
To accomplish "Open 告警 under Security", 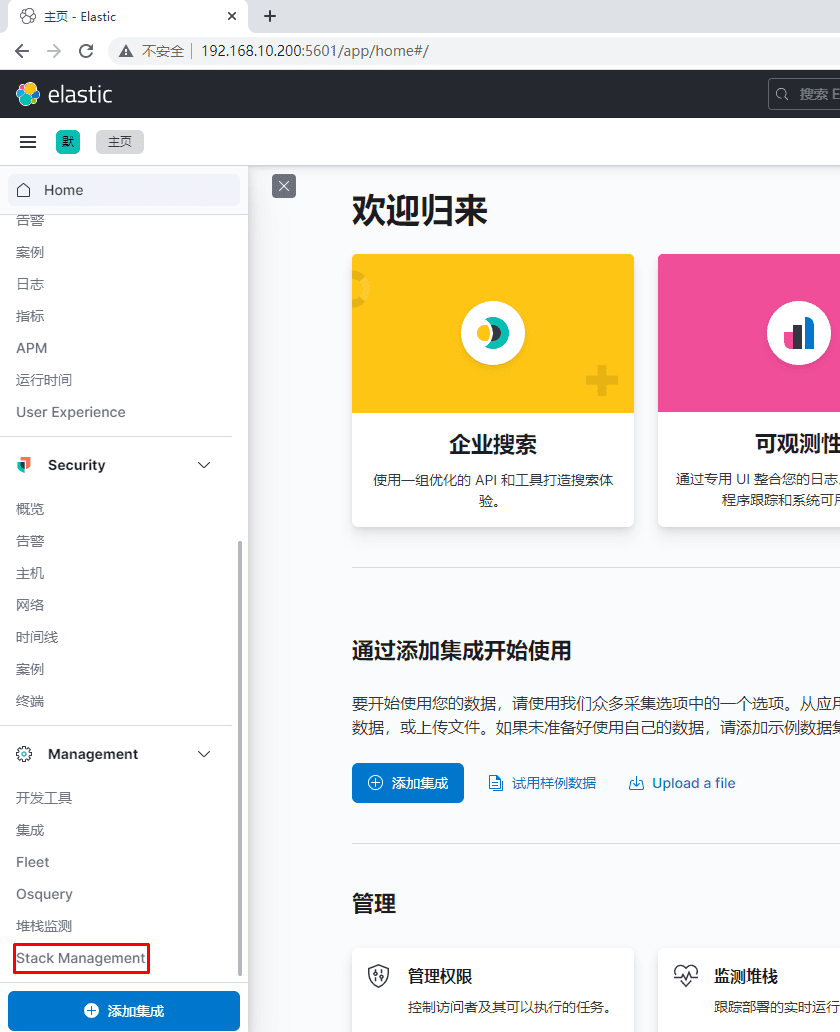I will click(30, 542).
